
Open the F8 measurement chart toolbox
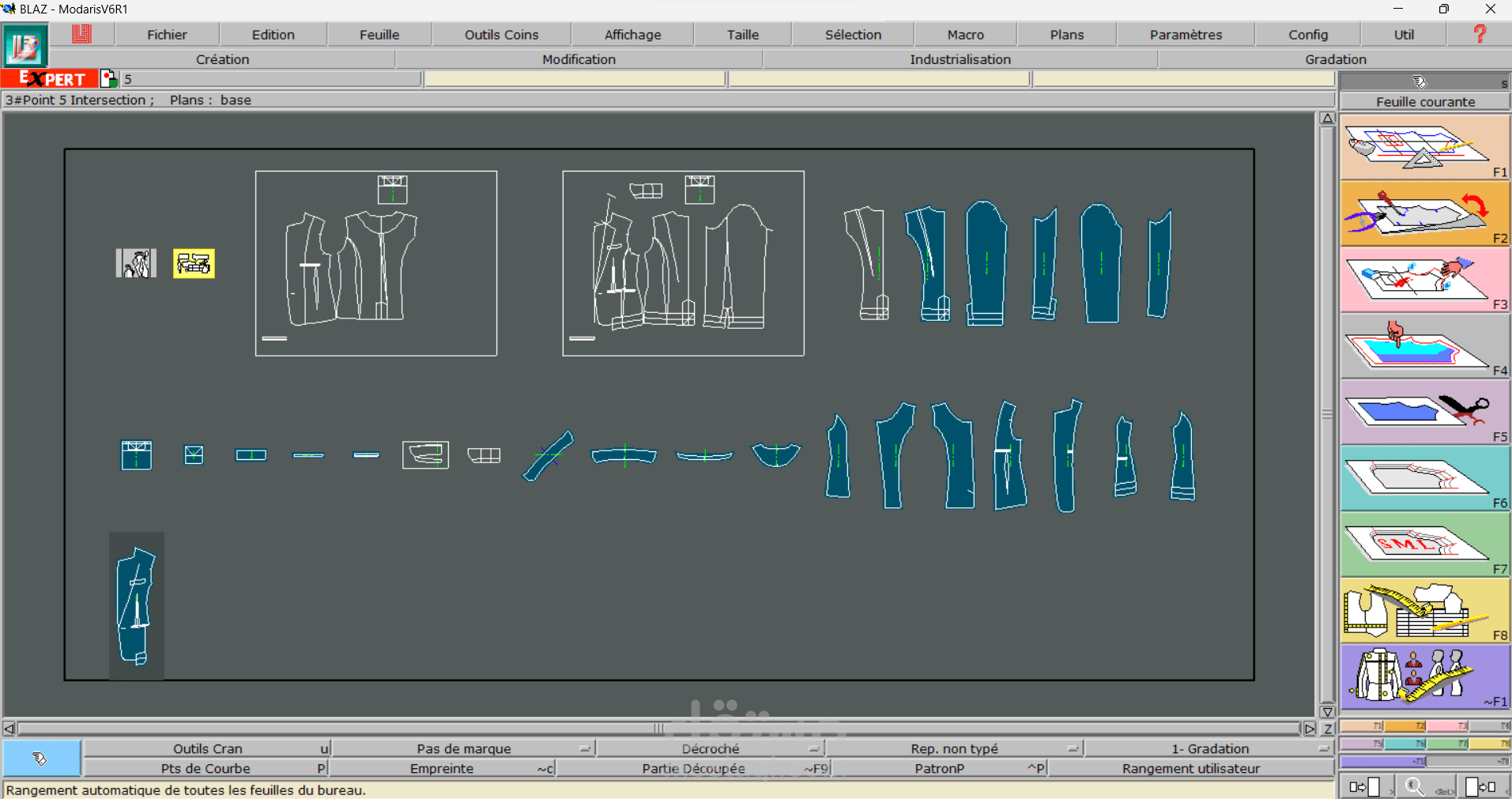tap(1424, 611)
